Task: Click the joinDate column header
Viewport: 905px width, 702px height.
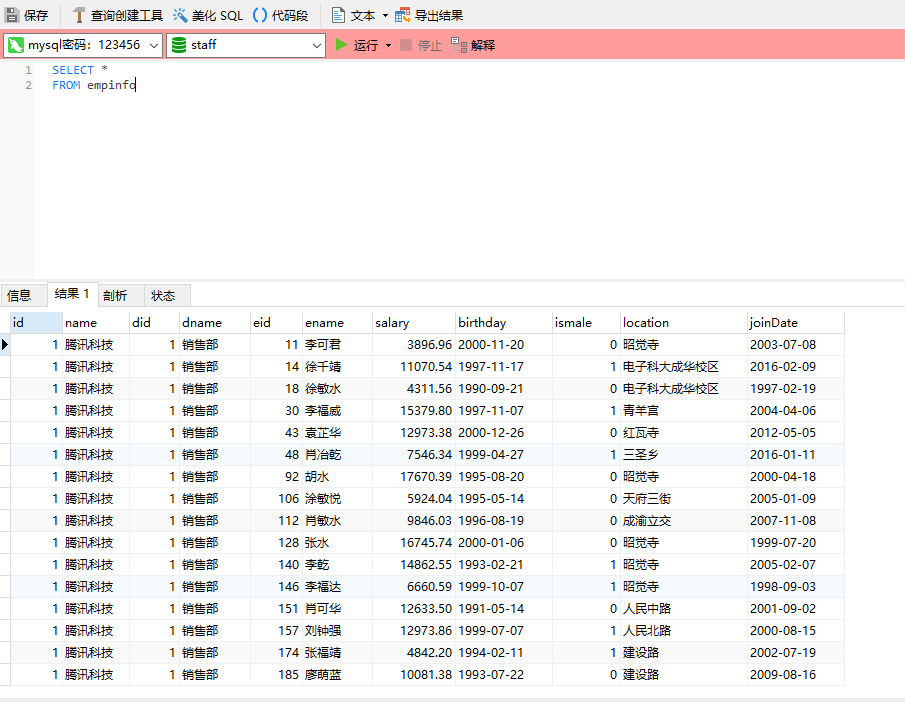Action: point(796,323)
